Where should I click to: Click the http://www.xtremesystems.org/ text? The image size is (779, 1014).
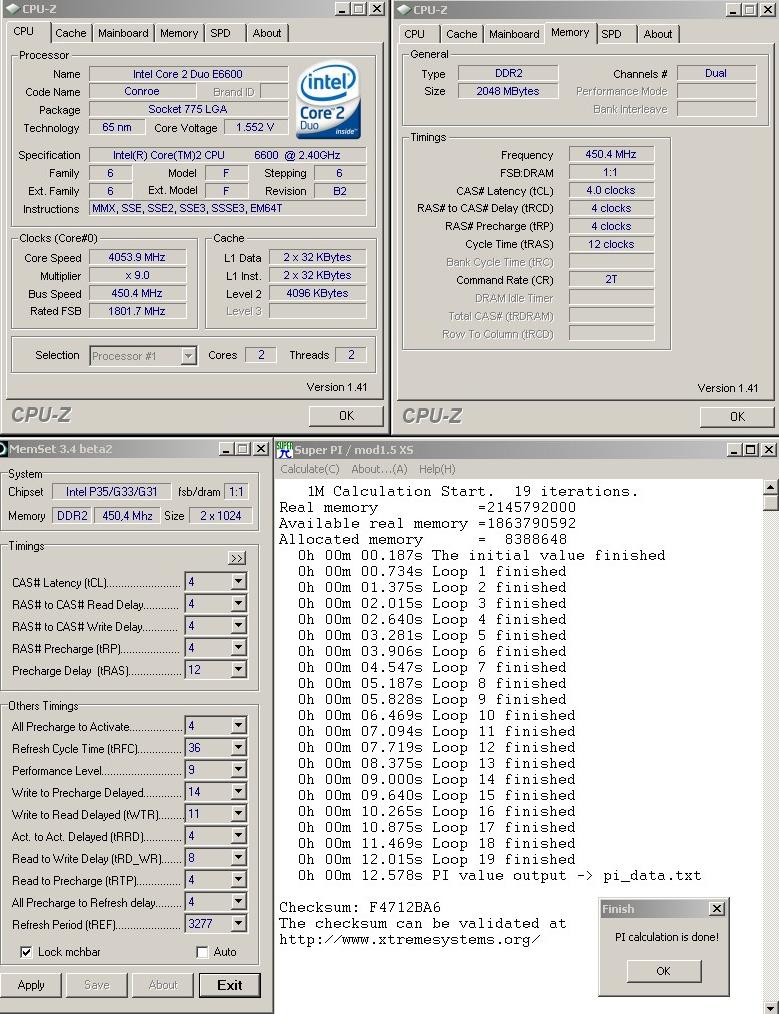(409, 940)
